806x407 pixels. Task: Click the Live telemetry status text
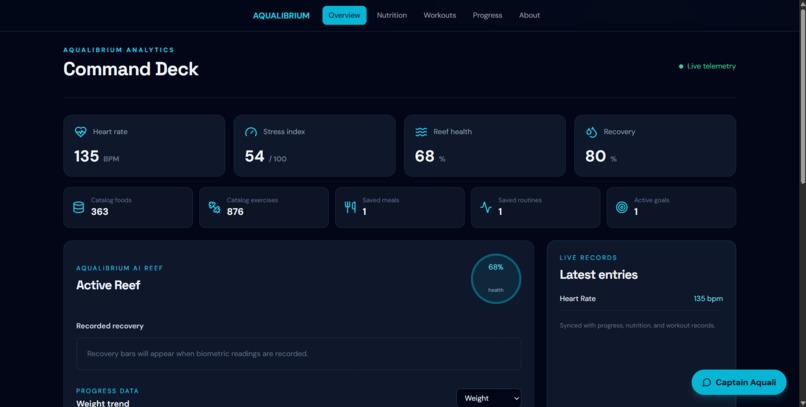[711, 66]
